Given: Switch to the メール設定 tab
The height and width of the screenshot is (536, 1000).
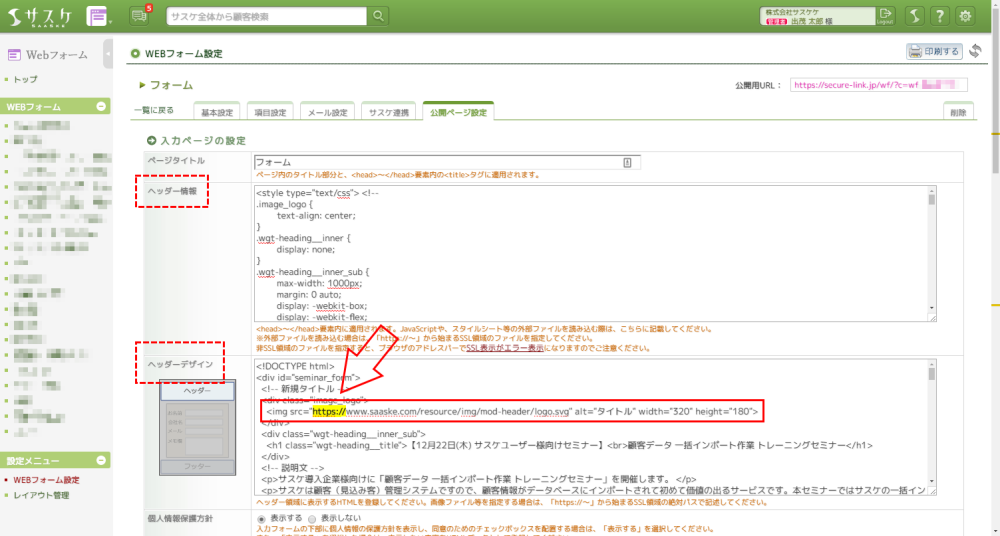Looking at the screenshot, I should coord(326,112).
